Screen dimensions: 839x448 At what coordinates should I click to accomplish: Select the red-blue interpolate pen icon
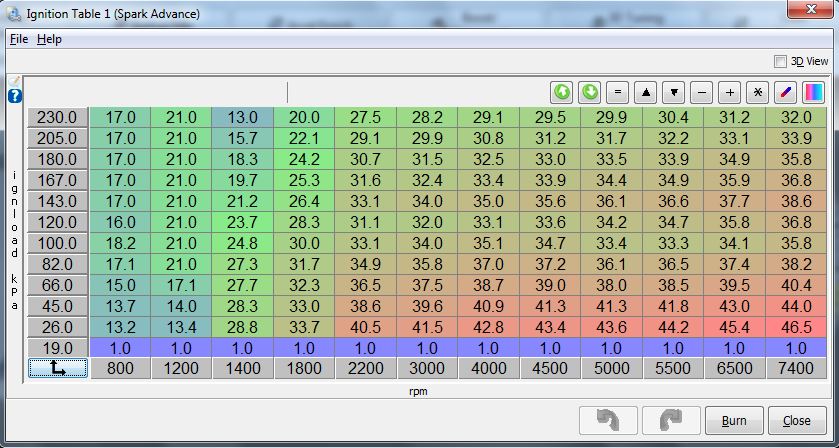click(x=786, y=92)
